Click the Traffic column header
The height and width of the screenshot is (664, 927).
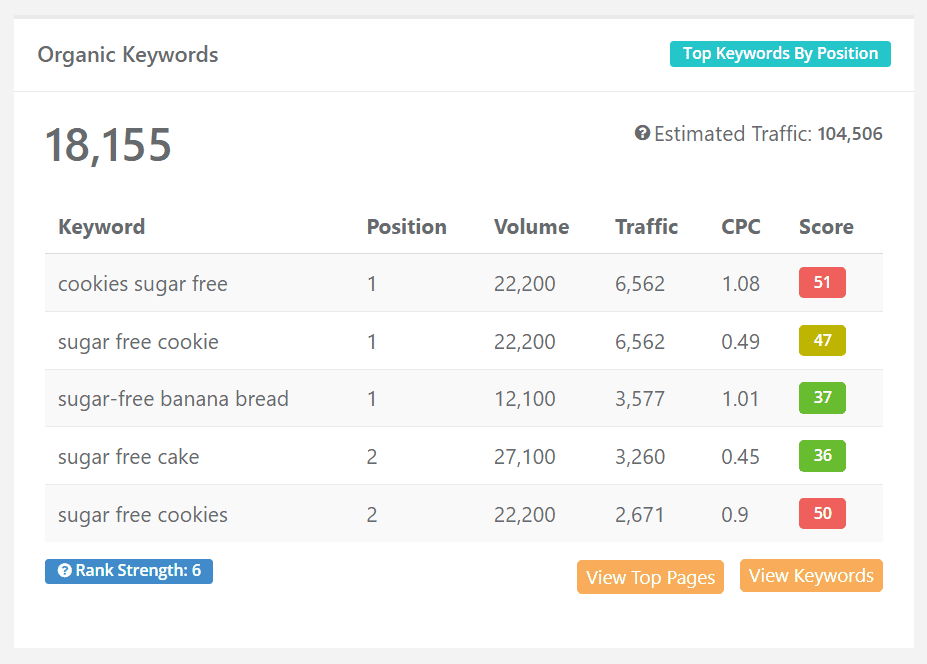646,227
